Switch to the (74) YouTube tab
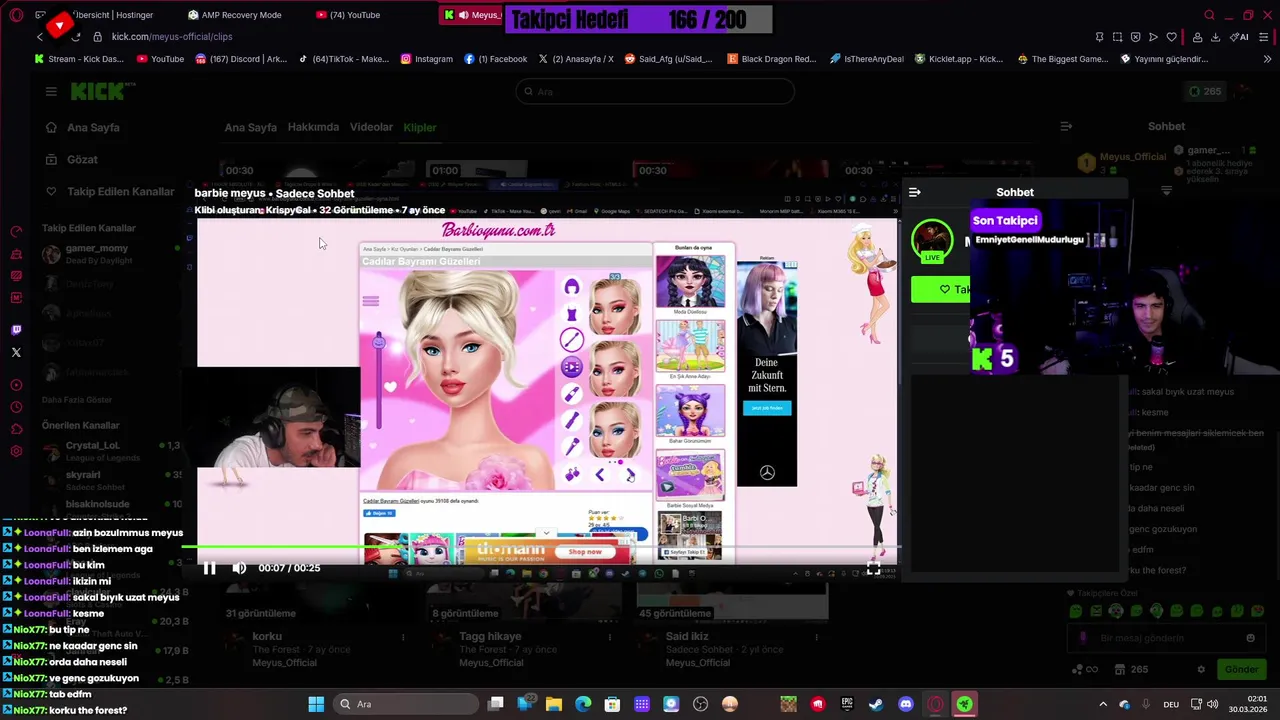Image resolution: width=1280 pixels, height=720 pixels. pos(350,15)
